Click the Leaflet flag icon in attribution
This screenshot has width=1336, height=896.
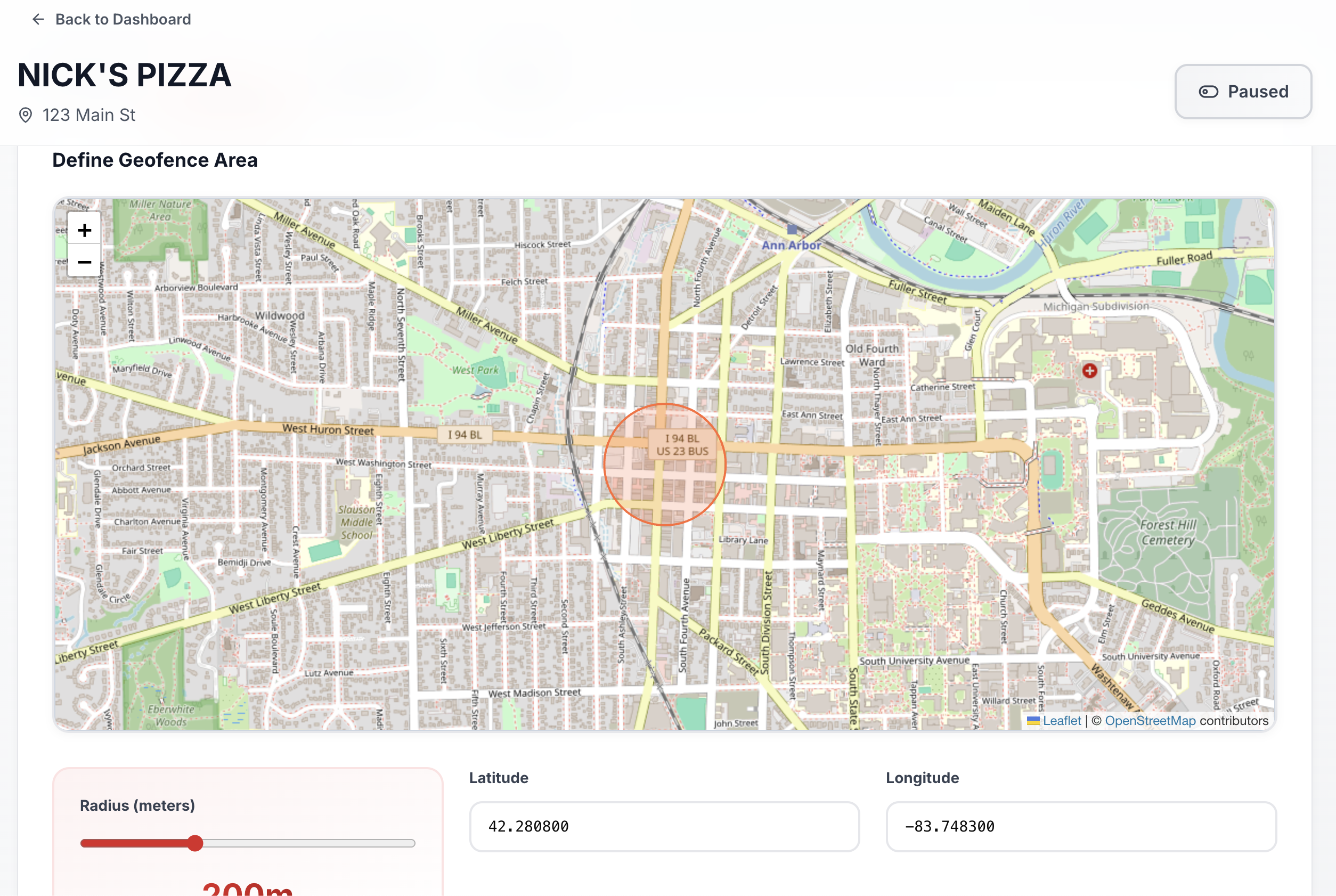tap(1032, 721)
